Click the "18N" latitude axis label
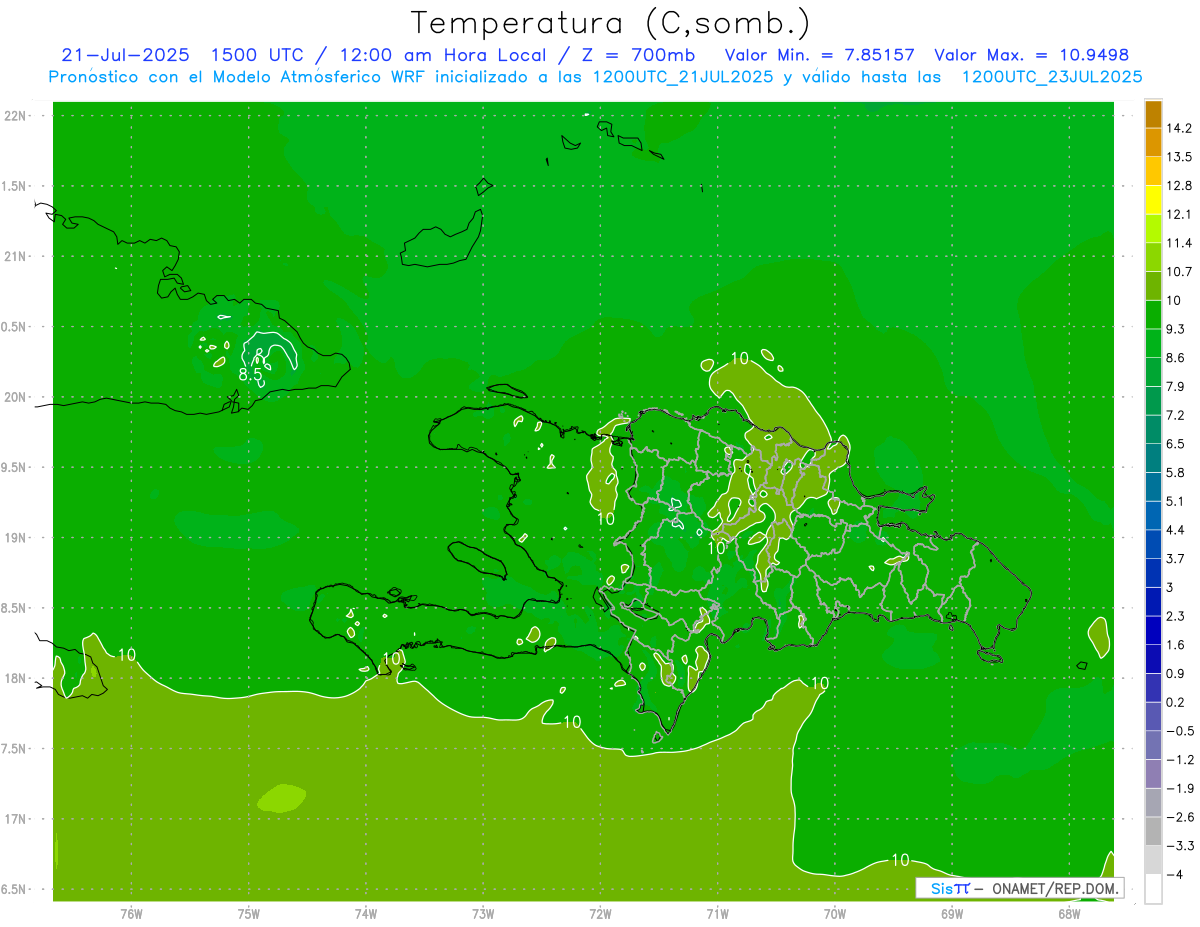This screenshot has height=927, width=1200. pyautogui.click(x=16, y=679)
